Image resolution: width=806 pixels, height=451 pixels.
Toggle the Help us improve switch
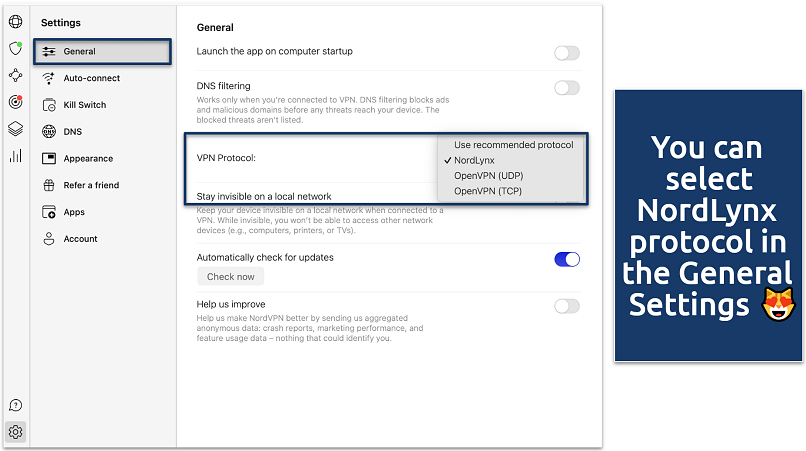(566, 306)
